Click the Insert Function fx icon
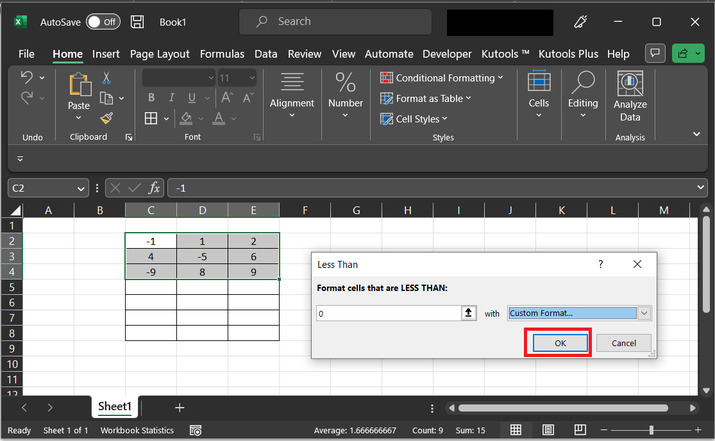 click(x=154, y=188)
